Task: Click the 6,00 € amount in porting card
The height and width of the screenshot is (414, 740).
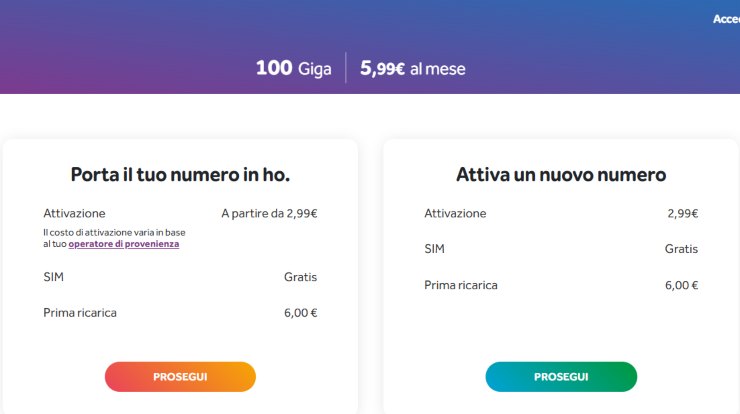Action: [300, 313]
